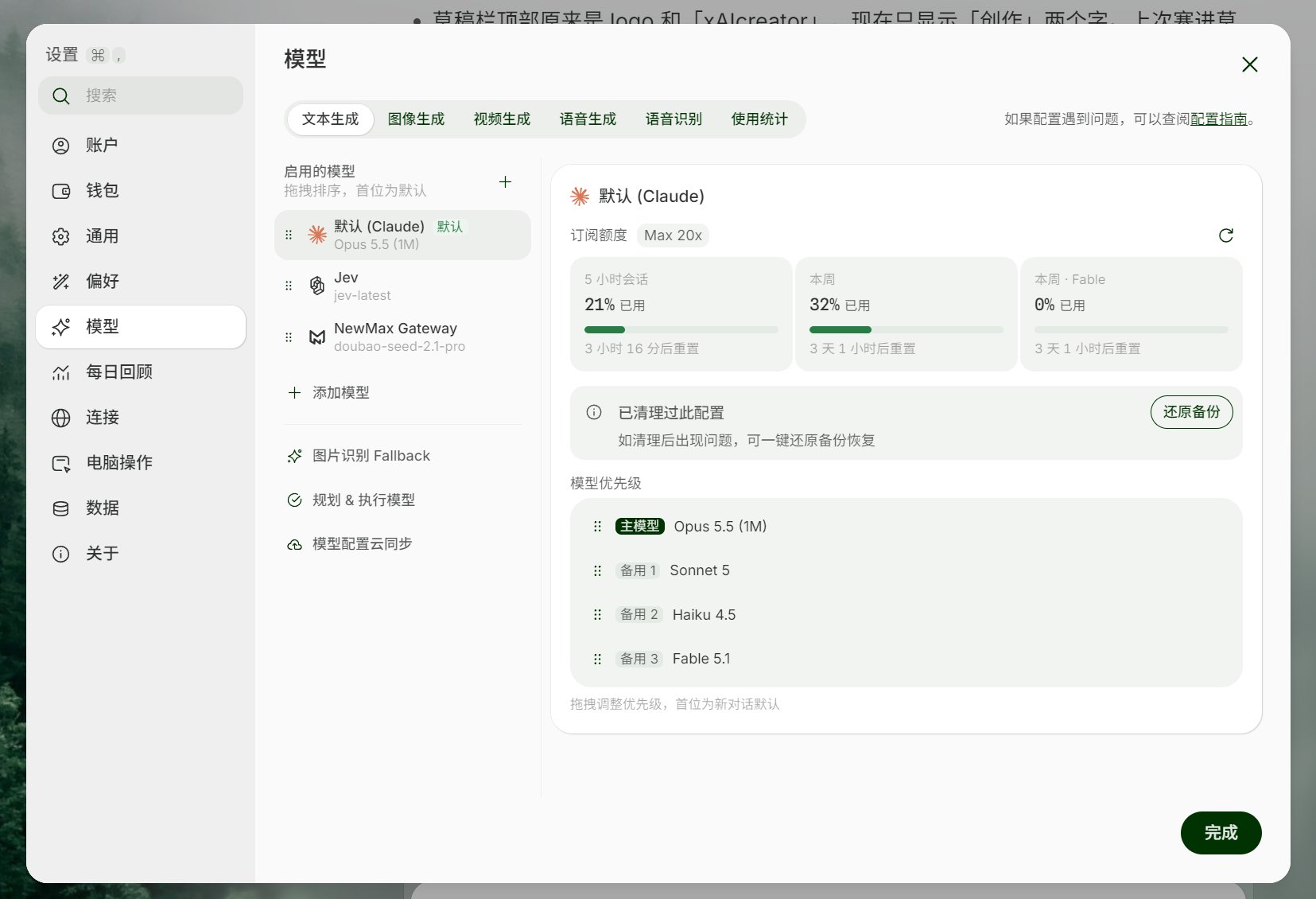Open 电脑操作 section
This screenshot has height=899, width=1316.
pyautogui.click(x=141, y=463)
